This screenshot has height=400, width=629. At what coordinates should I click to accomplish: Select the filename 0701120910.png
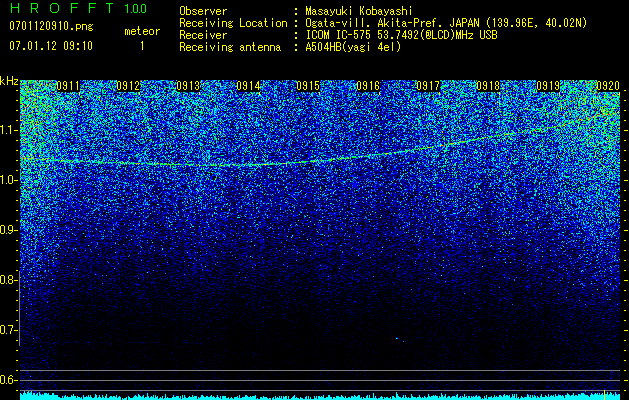click(x=51, y=27)
